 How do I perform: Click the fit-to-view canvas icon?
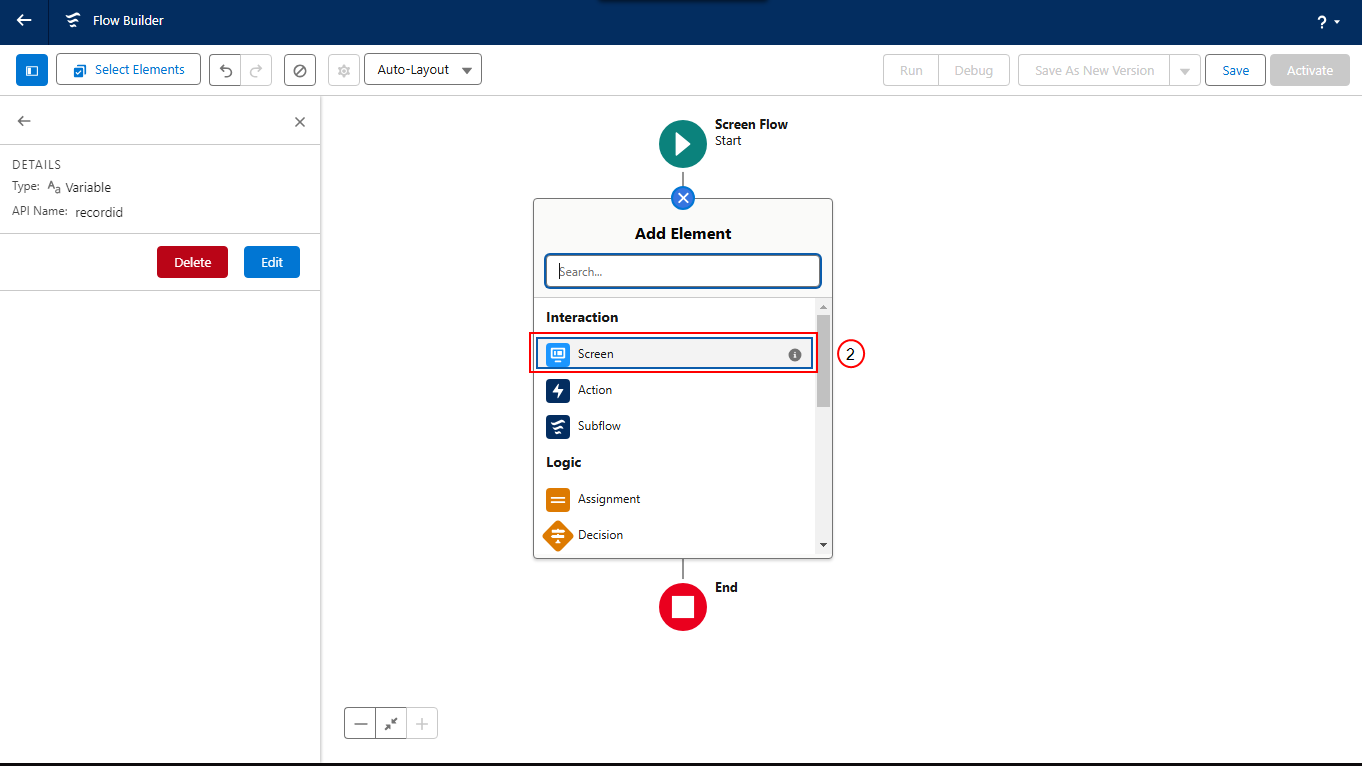[x=391, y=723]
